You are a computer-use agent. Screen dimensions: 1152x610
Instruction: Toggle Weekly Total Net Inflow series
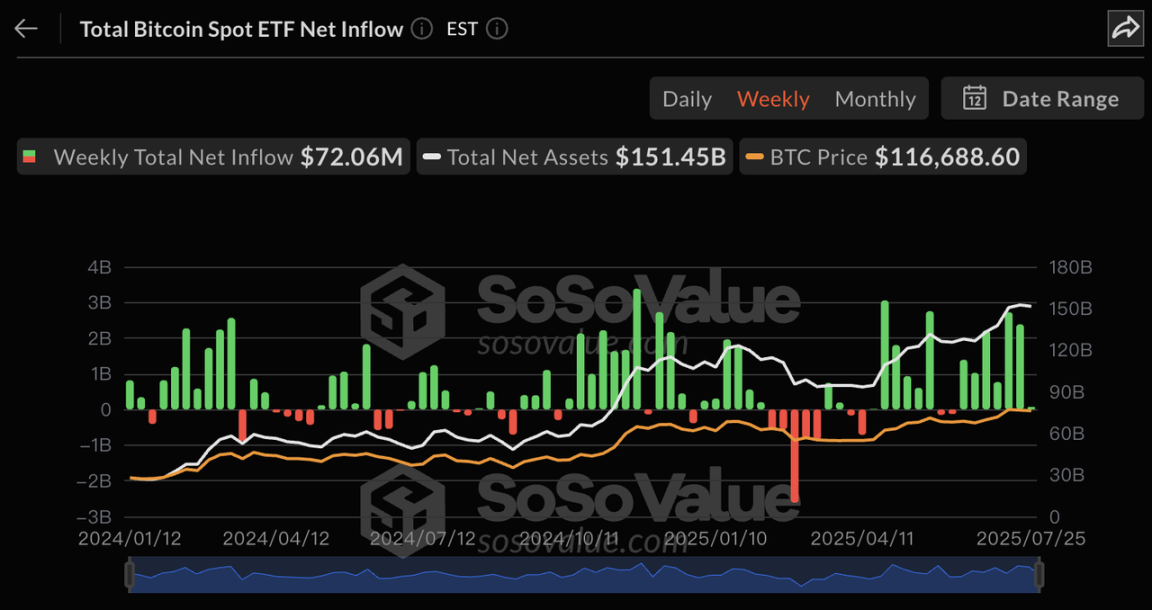pos(213,157)
